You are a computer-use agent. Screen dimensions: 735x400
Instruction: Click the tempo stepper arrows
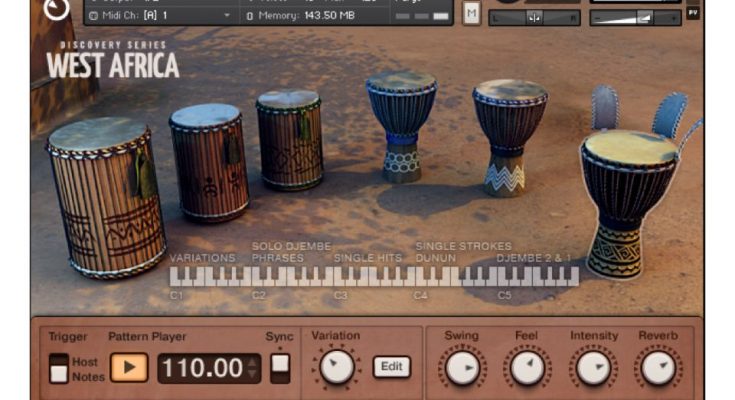pyautogui.click(x=253, y=367)
